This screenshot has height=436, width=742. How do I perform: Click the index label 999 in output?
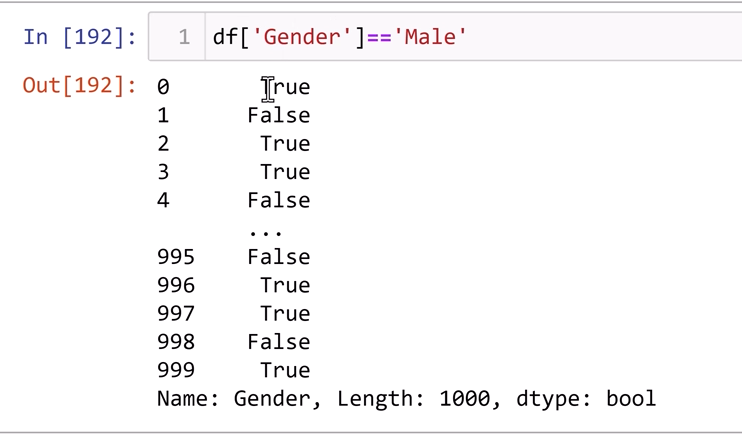[x=176, y=370]
